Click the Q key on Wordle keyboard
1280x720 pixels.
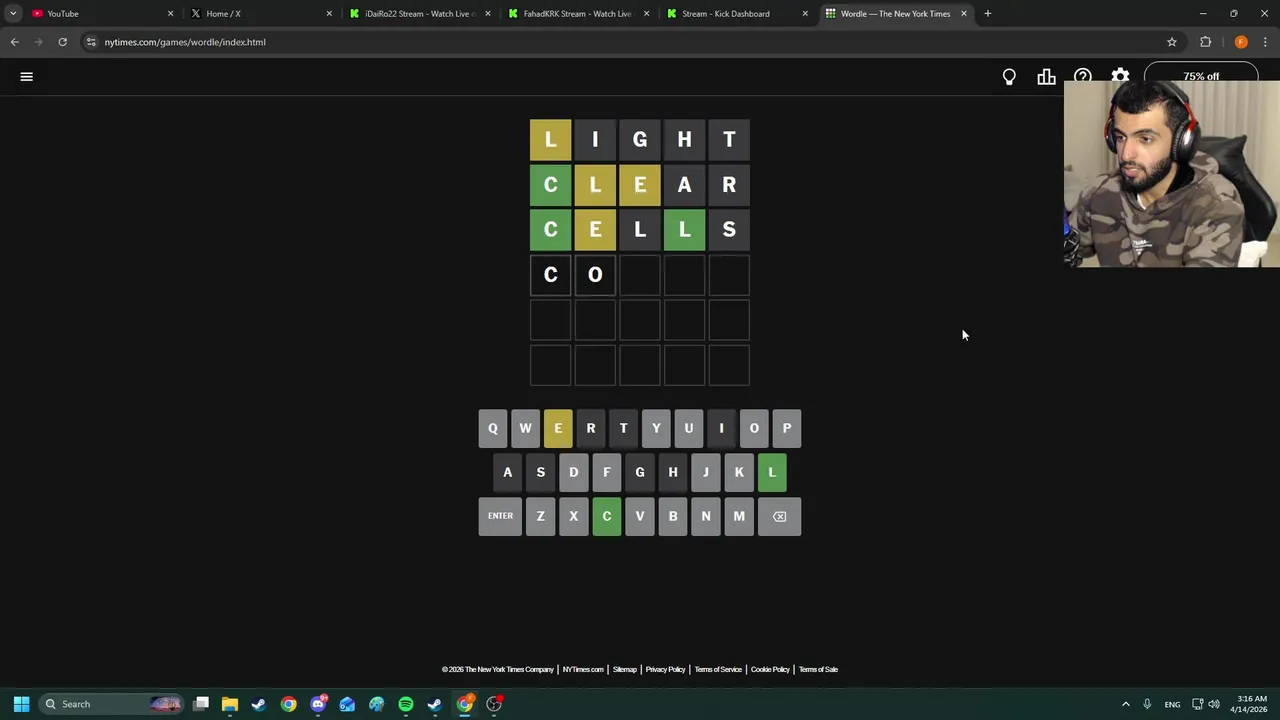[492, 428]
